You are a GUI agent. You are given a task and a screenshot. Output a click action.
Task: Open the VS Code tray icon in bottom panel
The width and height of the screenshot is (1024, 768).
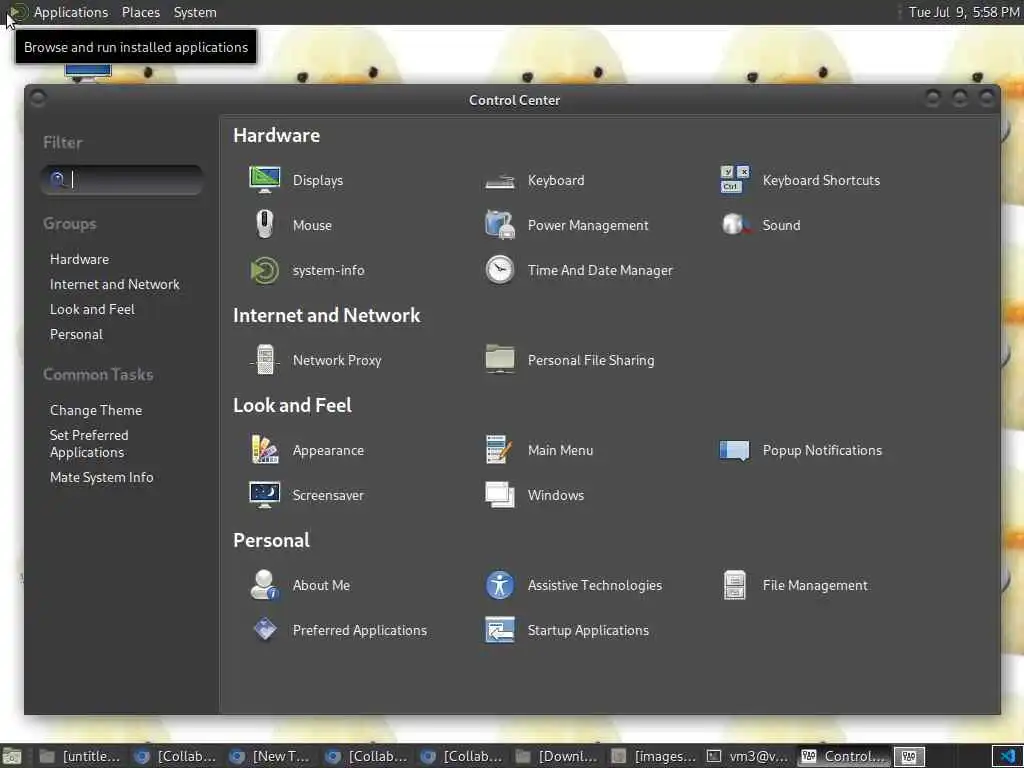point(1008,756)
